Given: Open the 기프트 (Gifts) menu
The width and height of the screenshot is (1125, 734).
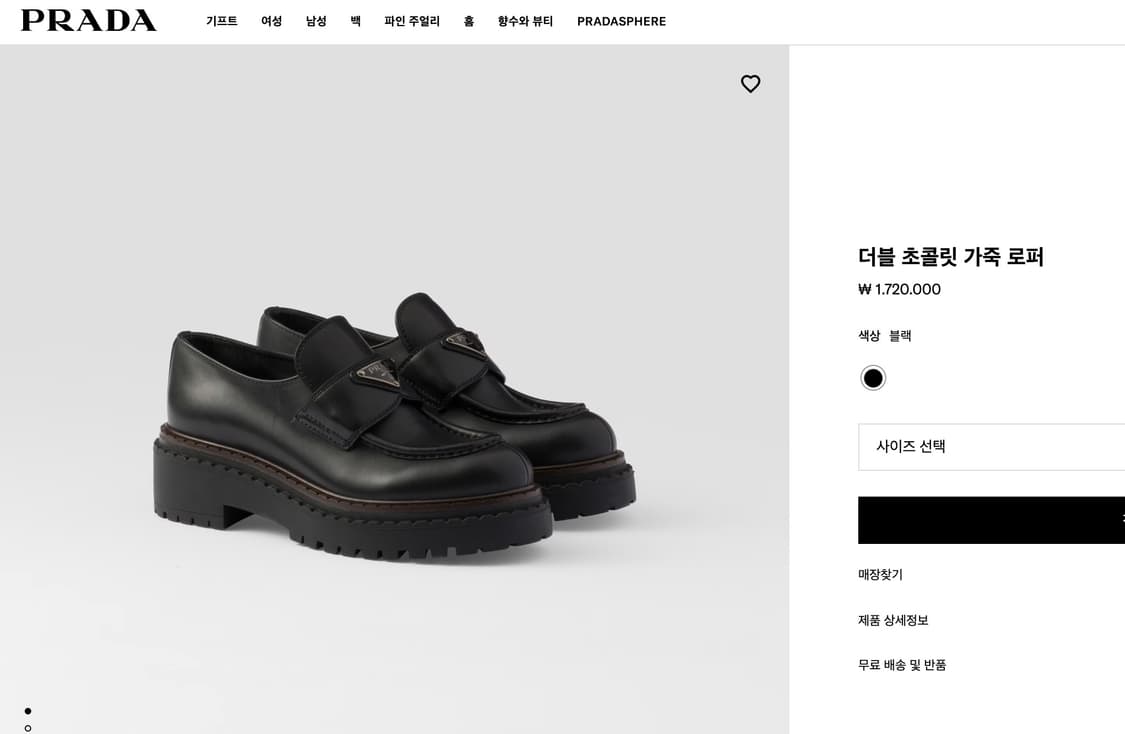Looking at the screenshot, I should click(220, 21).
